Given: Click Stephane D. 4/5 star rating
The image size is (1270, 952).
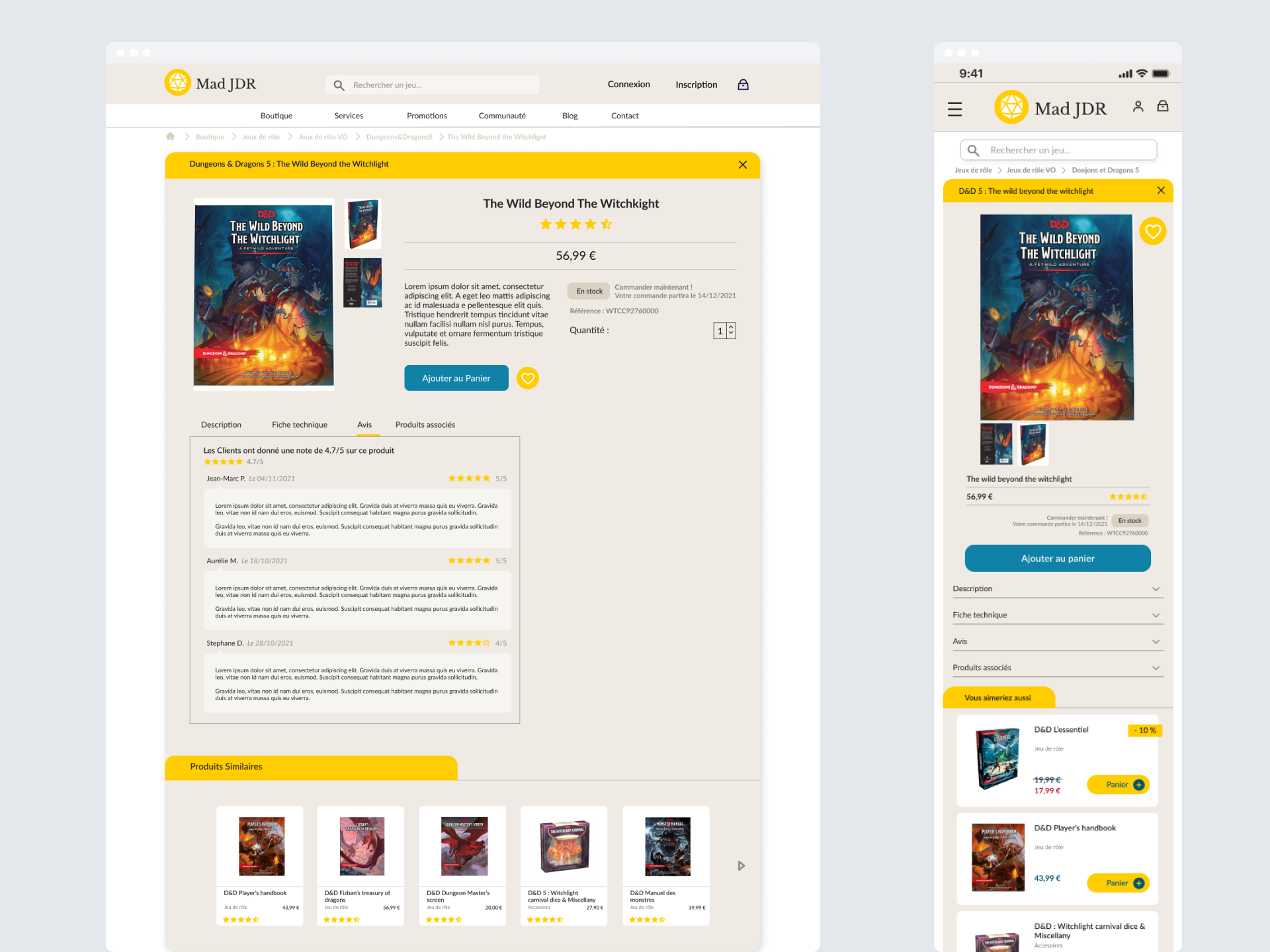Looking at the screenshot, I should pos(469,643).
